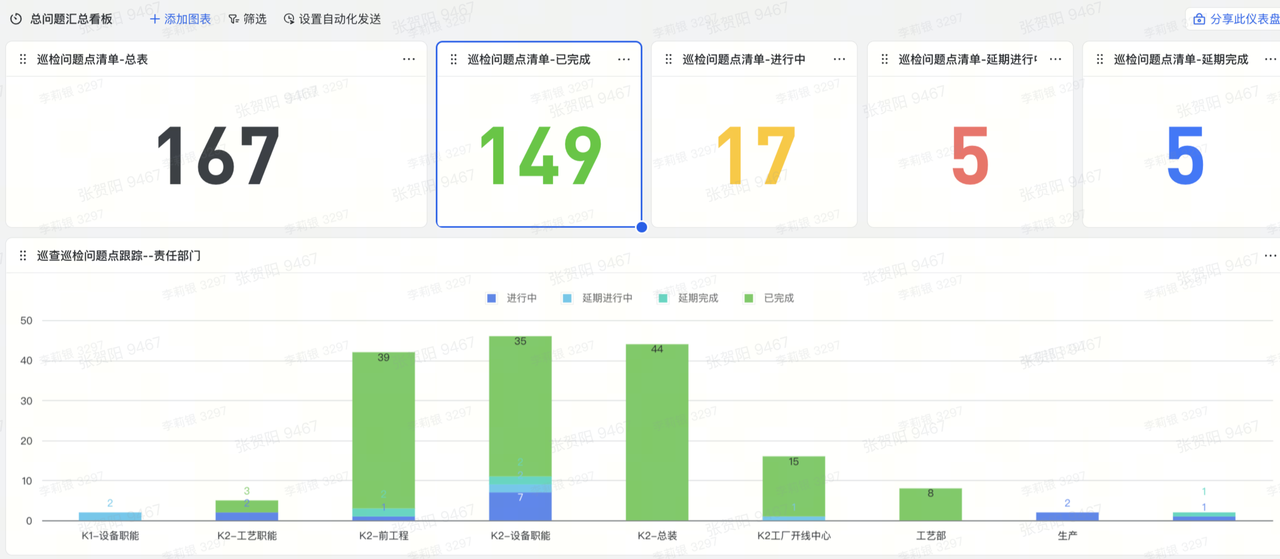Click the dashboard clock icon beside 总问题汇总看板
This screenshot has width=1280, height=559.
coord(16,19)
